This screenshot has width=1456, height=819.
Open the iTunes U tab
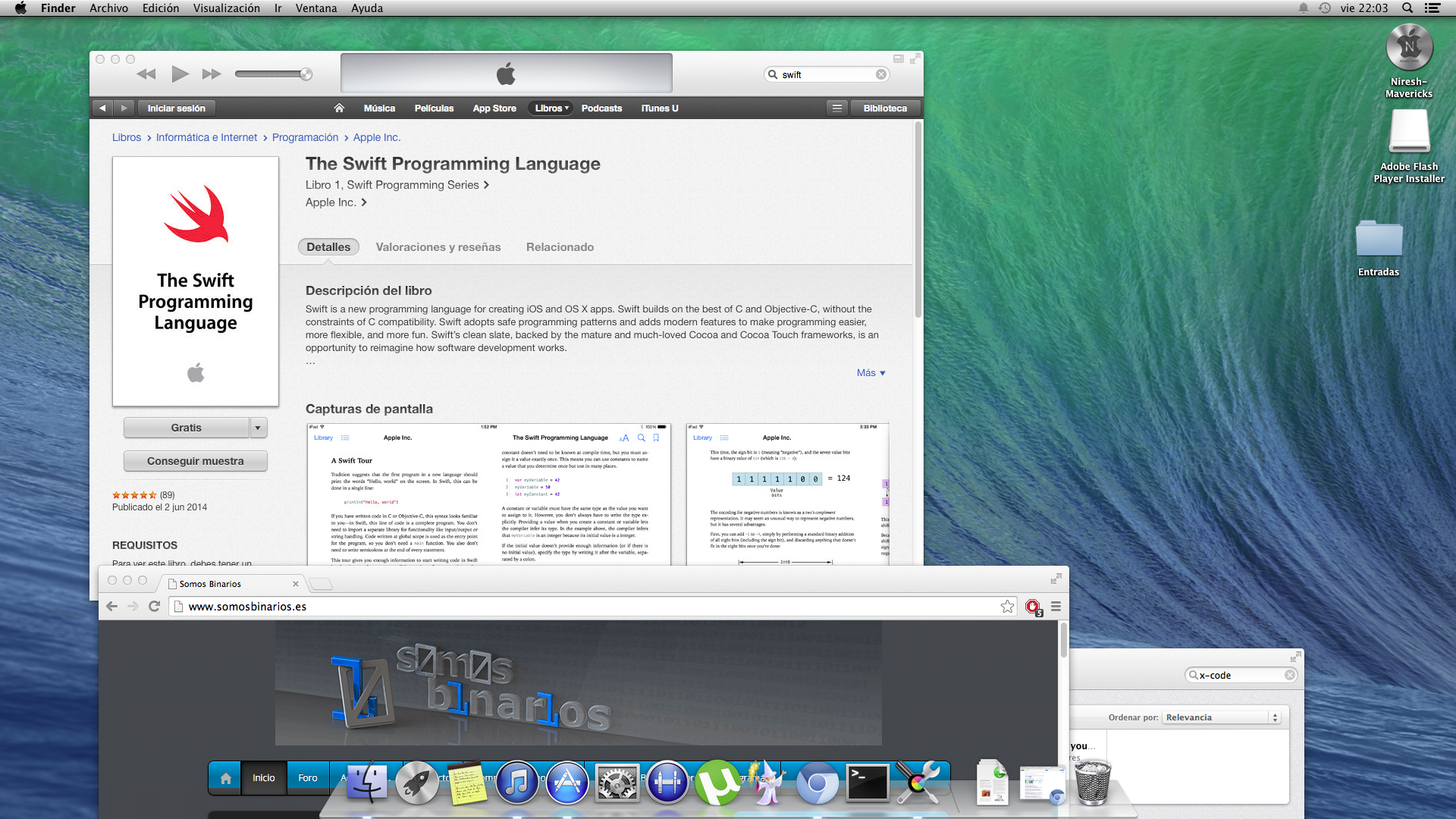pos(660,108)
